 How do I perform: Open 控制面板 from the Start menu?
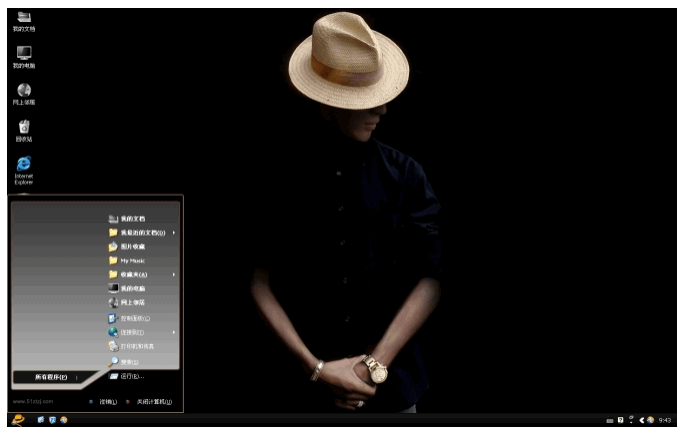pyautogui.click(x=132, y=317)
